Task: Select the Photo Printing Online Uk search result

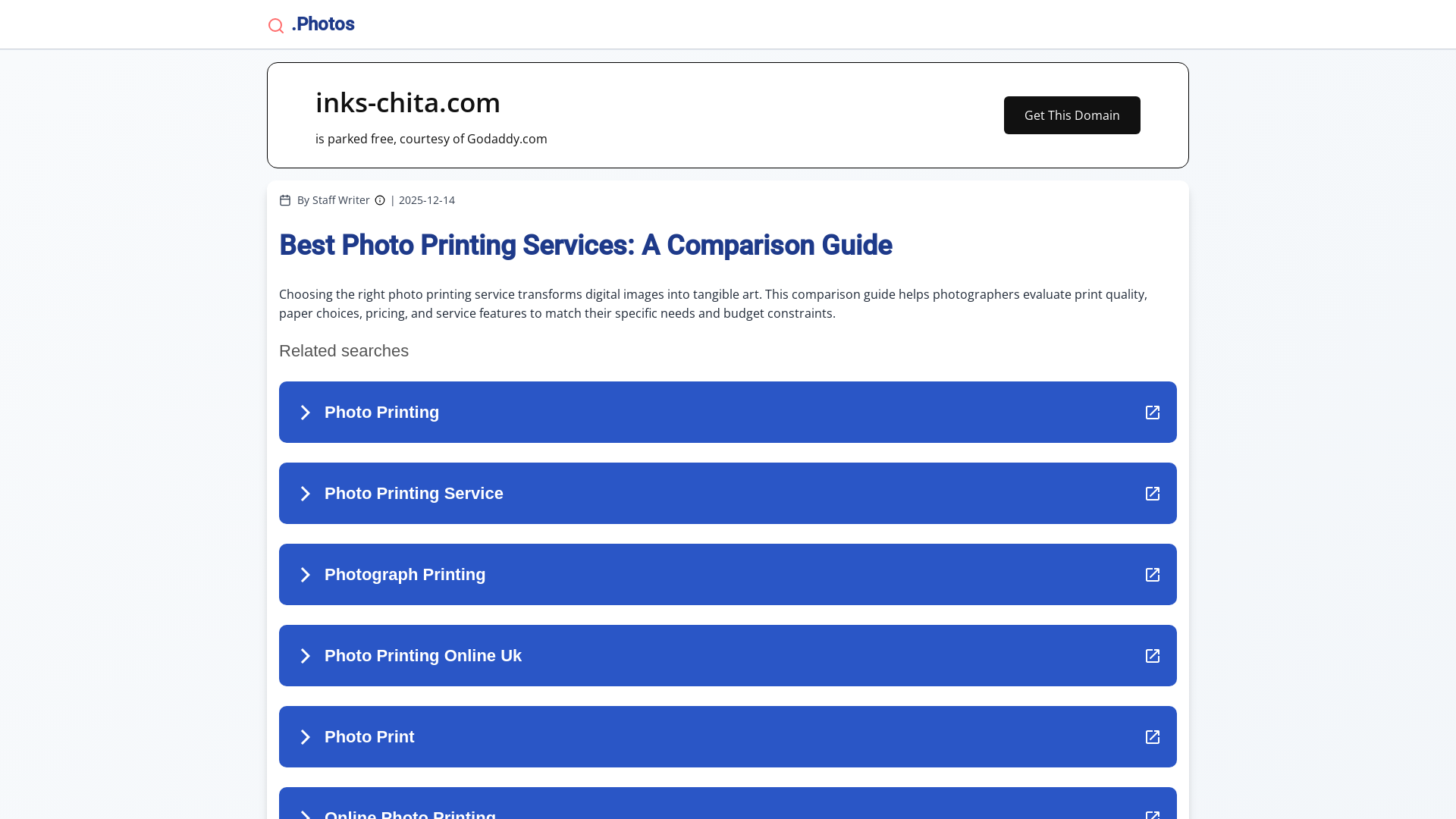Action: (423, 656)
